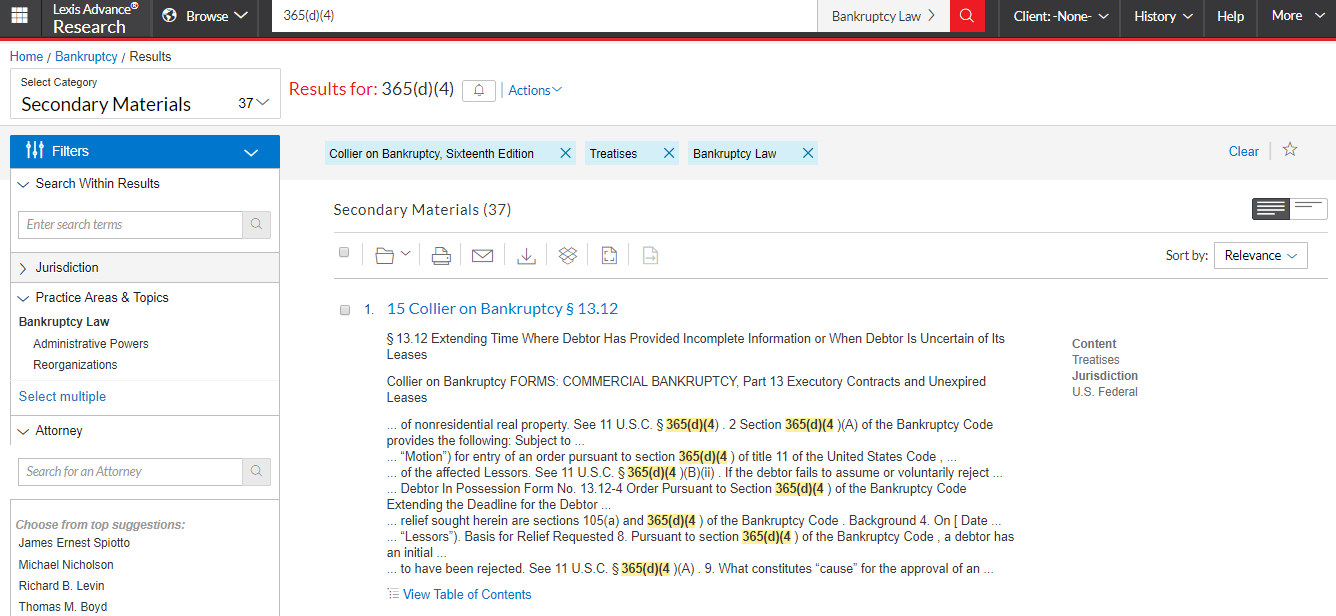Open the Browse dropdown menu
The height and width of the screenshot is (616, 1336).
pyautogui.click(x=204, y=16)
